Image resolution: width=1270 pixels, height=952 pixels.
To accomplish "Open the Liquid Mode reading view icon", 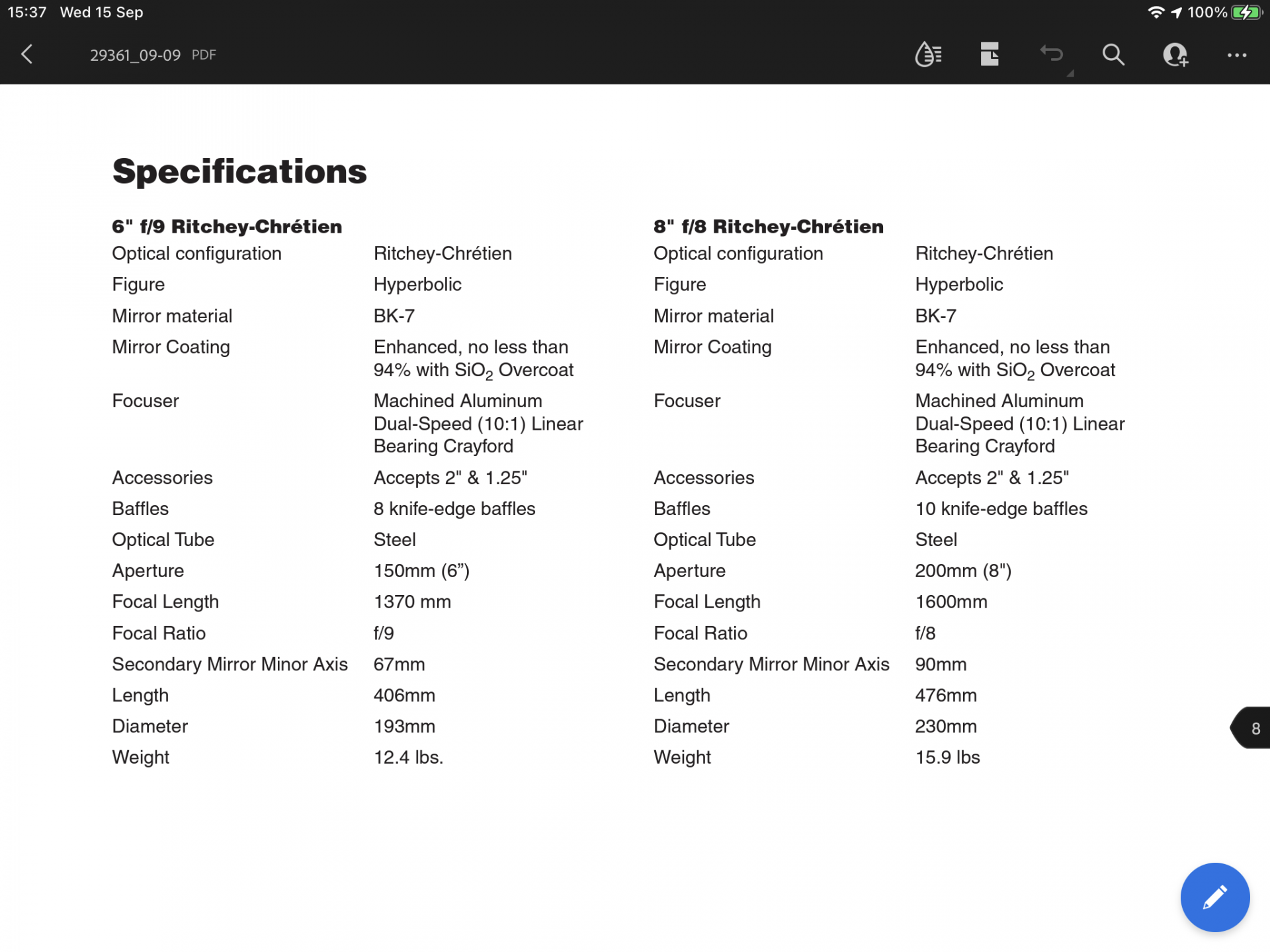I will 928,54.
